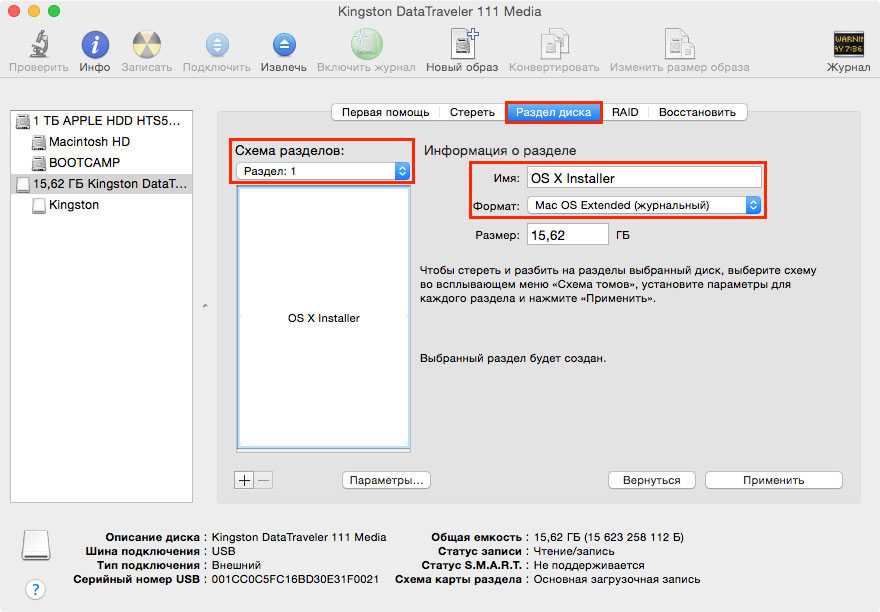
Task: Switch to RAID tab
Action: tap(625, 112)
